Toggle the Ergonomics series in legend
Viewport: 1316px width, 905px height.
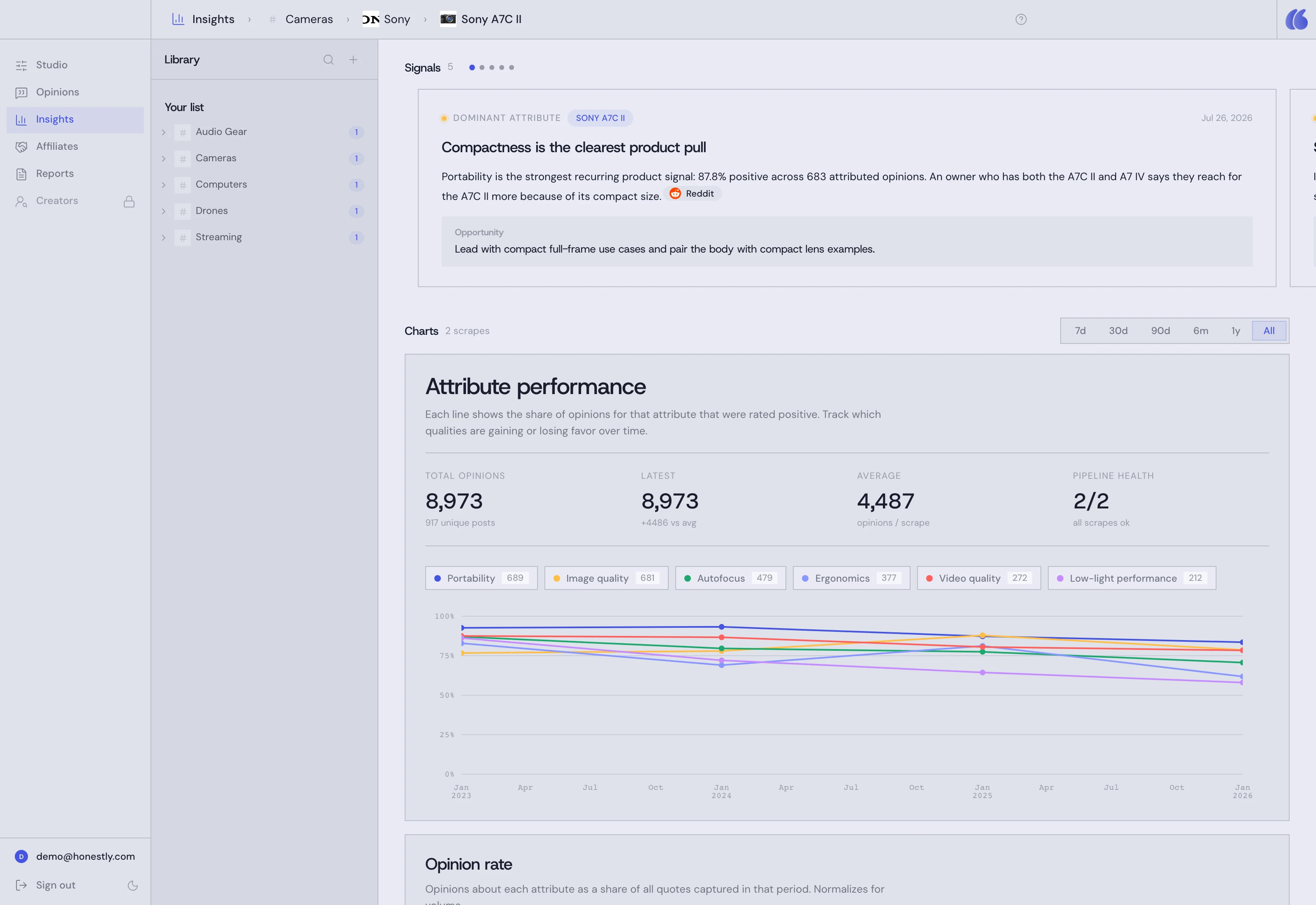(851, 578)
